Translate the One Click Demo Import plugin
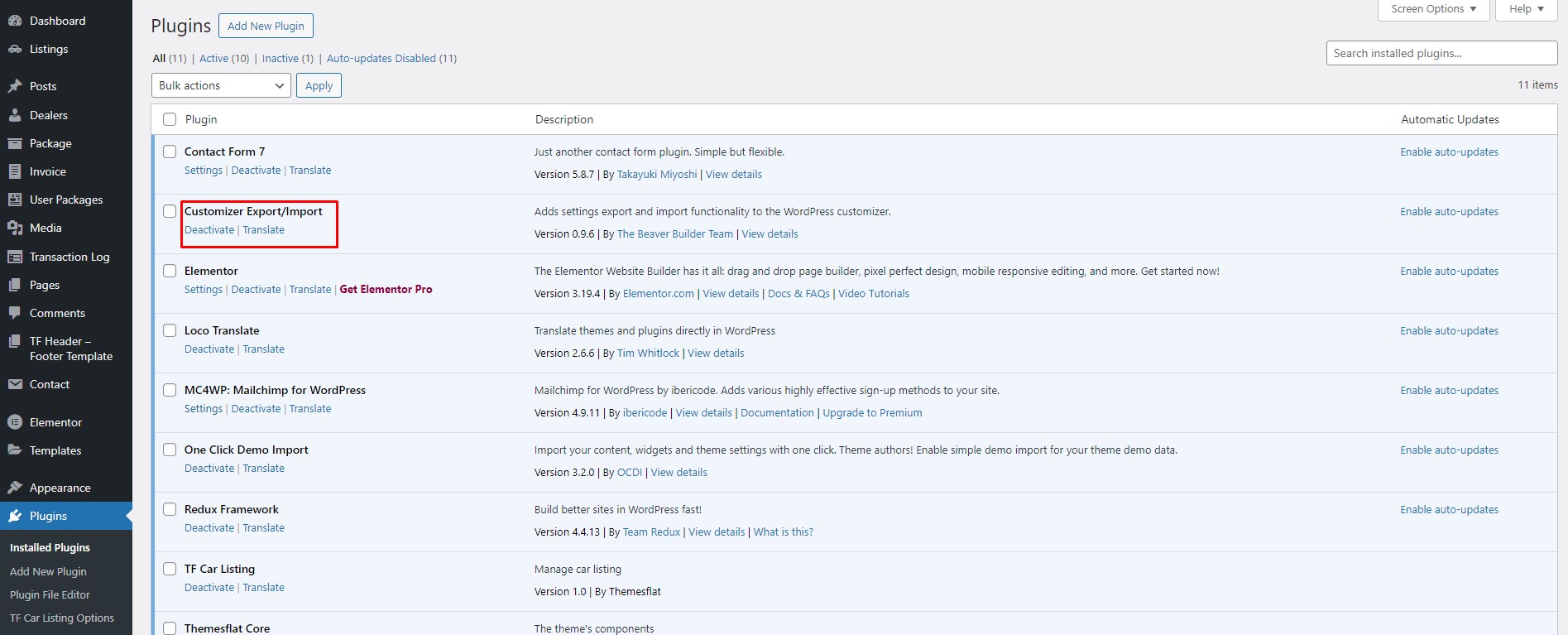Screen dimensions: 1568x635 pos(263,468)
